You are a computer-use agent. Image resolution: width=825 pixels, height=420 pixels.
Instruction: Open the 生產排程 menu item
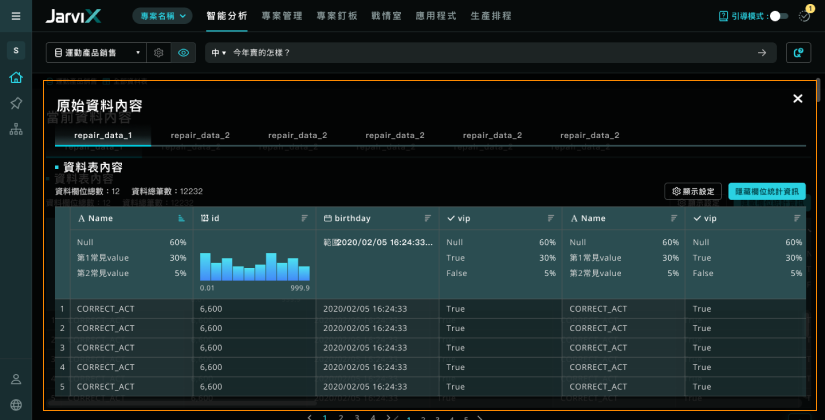490,16
